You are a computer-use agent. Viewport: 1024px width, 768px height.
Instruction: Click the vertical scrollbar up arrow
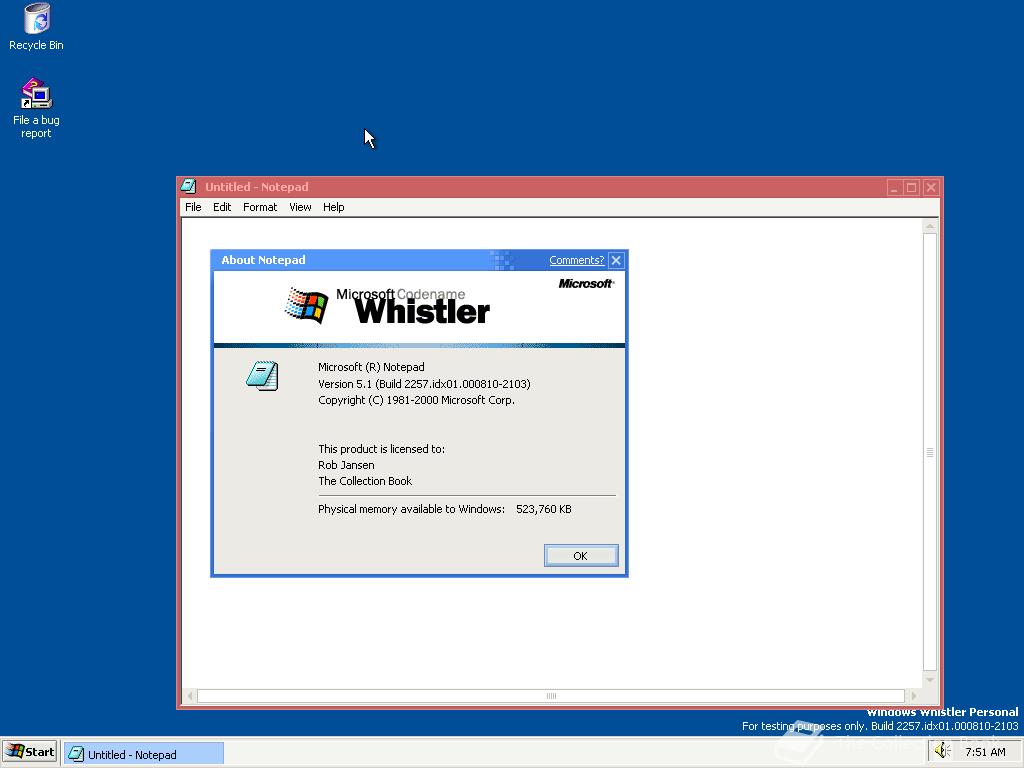(x=930, y=226)
